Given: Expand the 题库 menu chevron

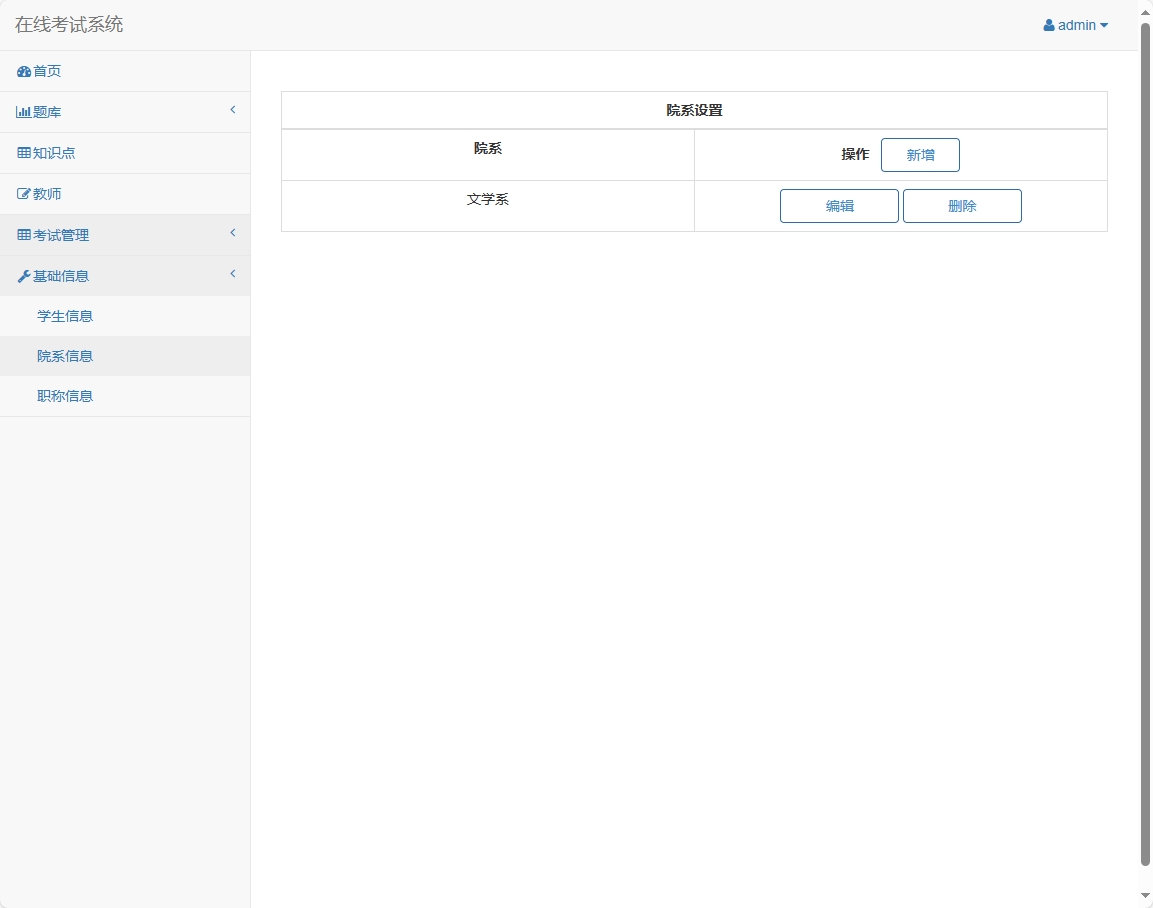Looking at the screenshot, I should 232,110.
